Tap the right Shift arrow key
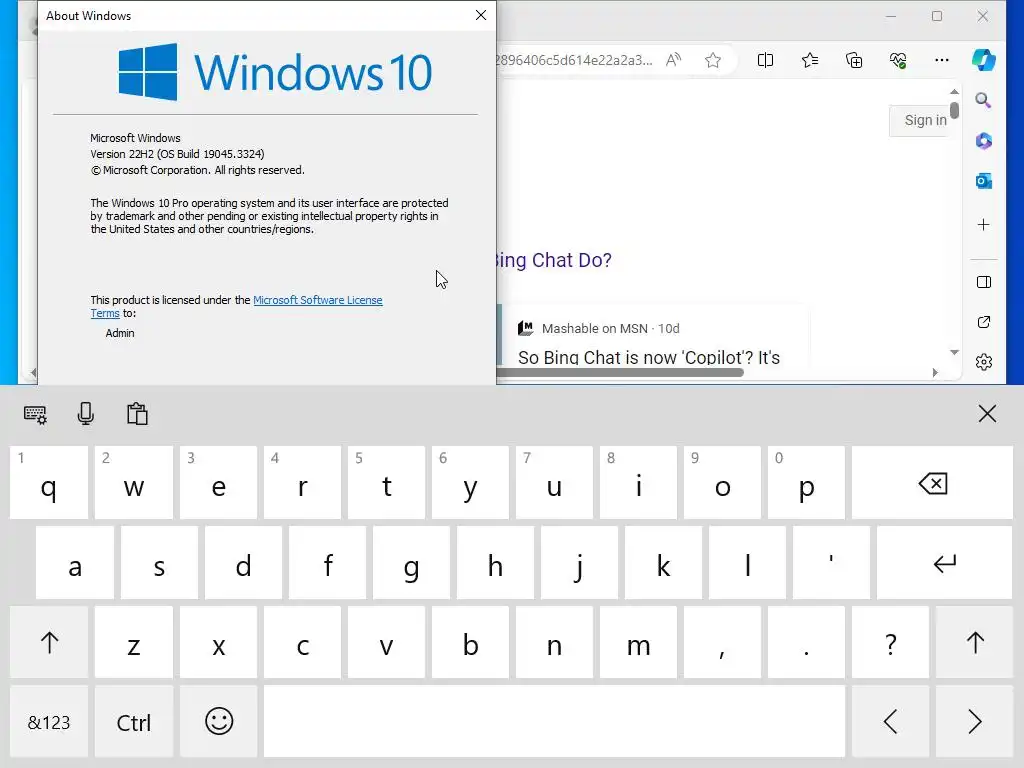Viewport: 1024px width, 768px height. [974, 643]
